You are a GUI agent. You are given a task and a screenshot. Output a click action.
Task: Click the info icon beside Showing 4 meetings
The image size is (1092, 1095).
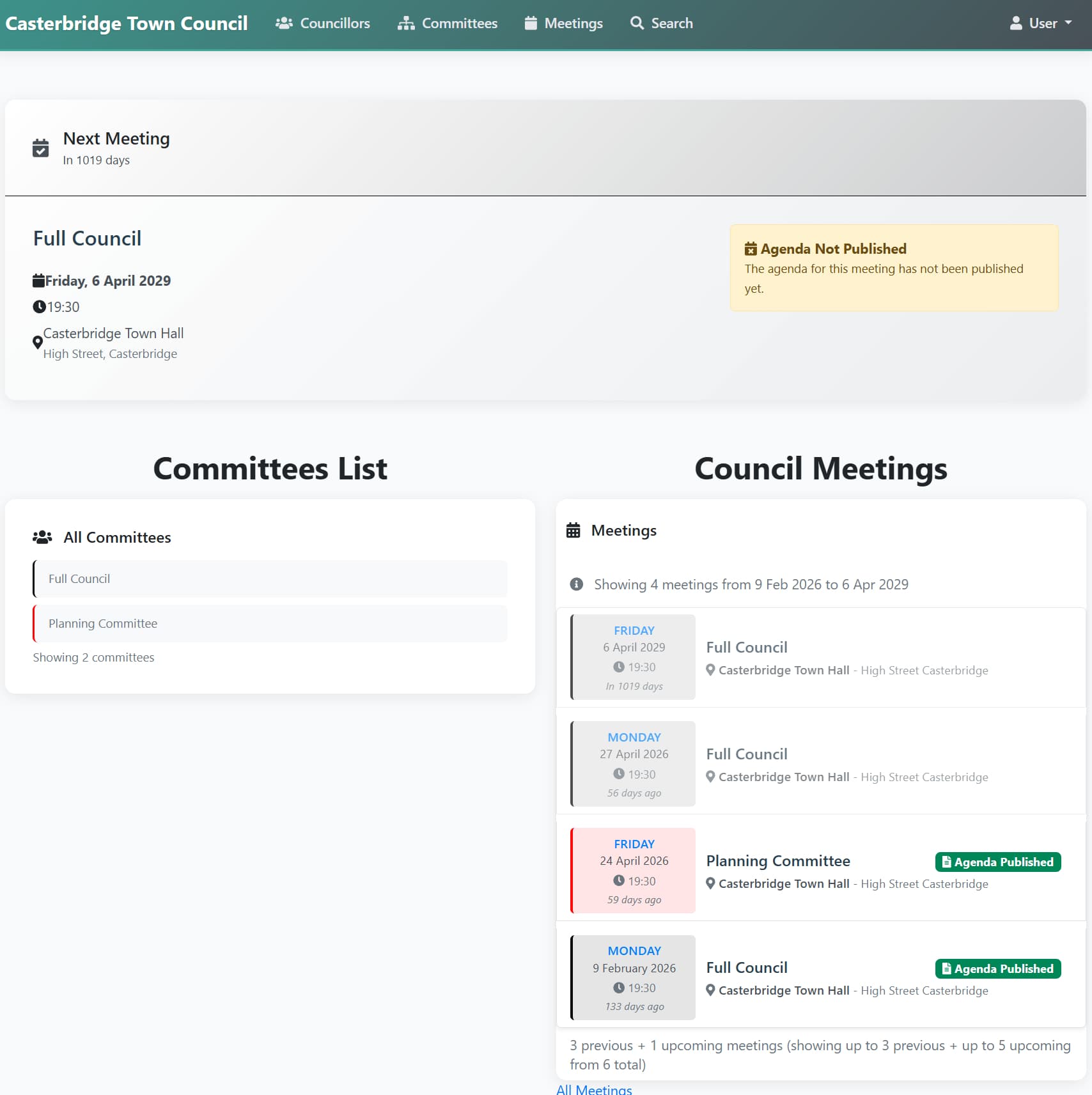(577, 584)
